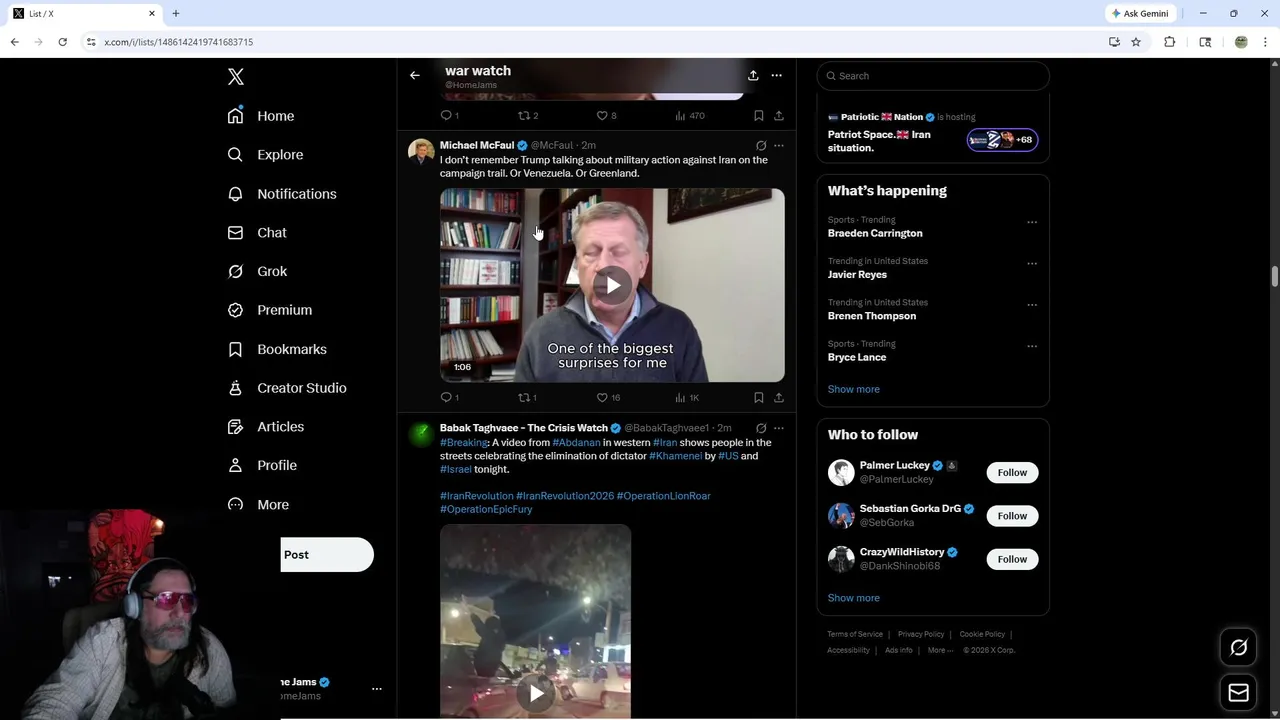Viewport: 1280px width, 720px height.
Task: Open war watch list more options
Action: coord(776,75)
